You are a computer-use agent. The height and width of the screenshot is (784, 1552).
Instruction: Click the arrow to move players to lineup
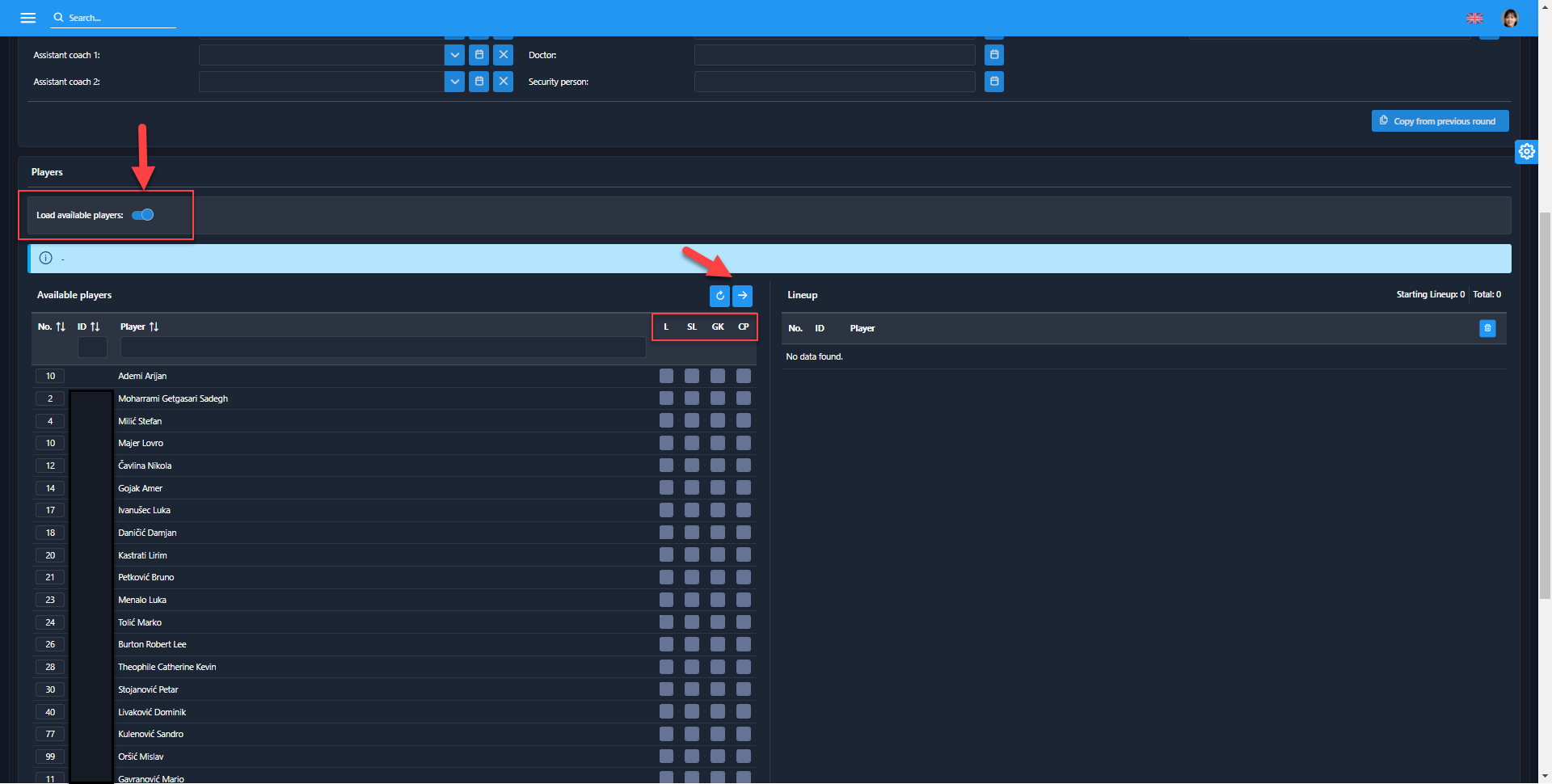(743, 296)
